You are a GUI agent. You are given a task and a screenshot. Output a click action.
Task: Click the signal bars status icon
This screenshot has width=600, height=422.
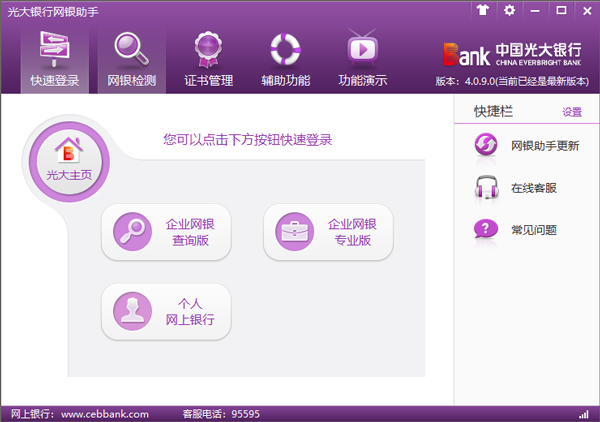coord(584,414)
